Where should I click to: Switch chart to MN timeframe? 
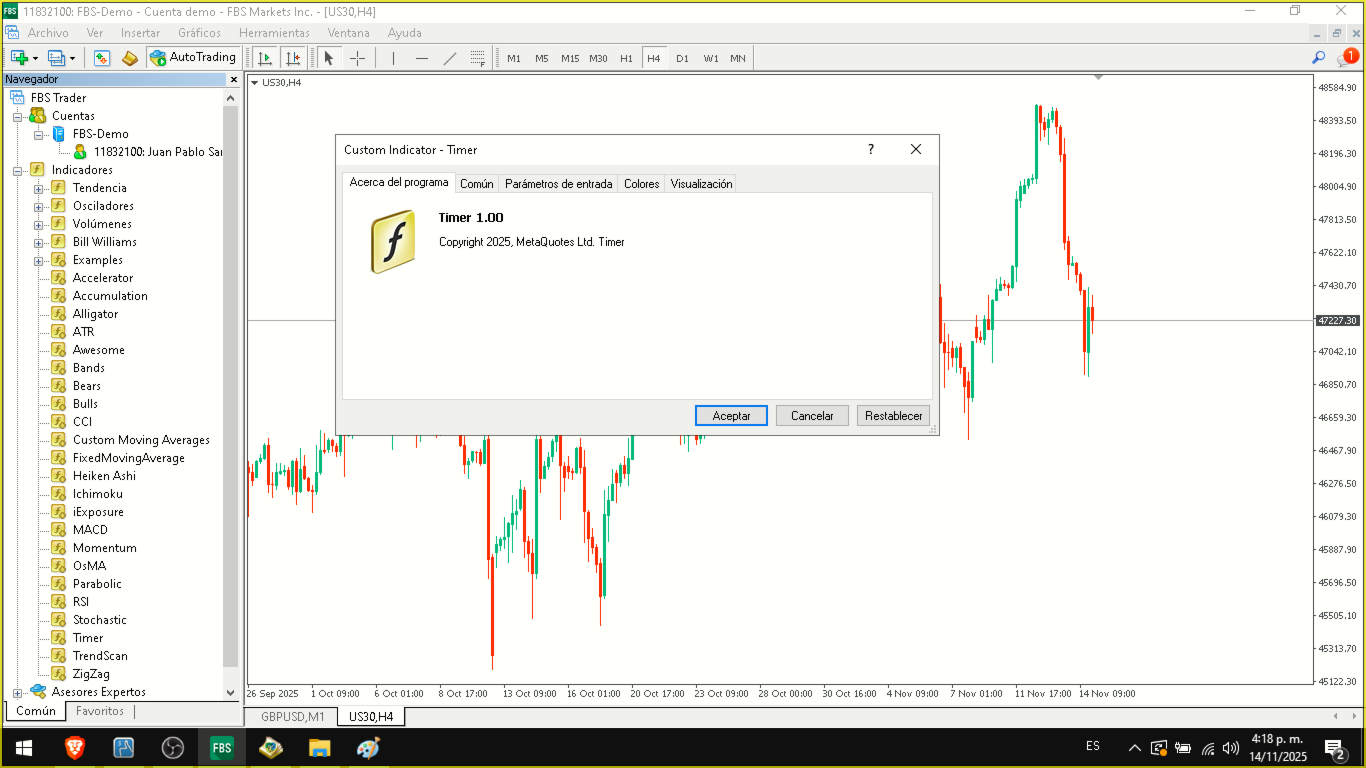click(x=738, y=58)
